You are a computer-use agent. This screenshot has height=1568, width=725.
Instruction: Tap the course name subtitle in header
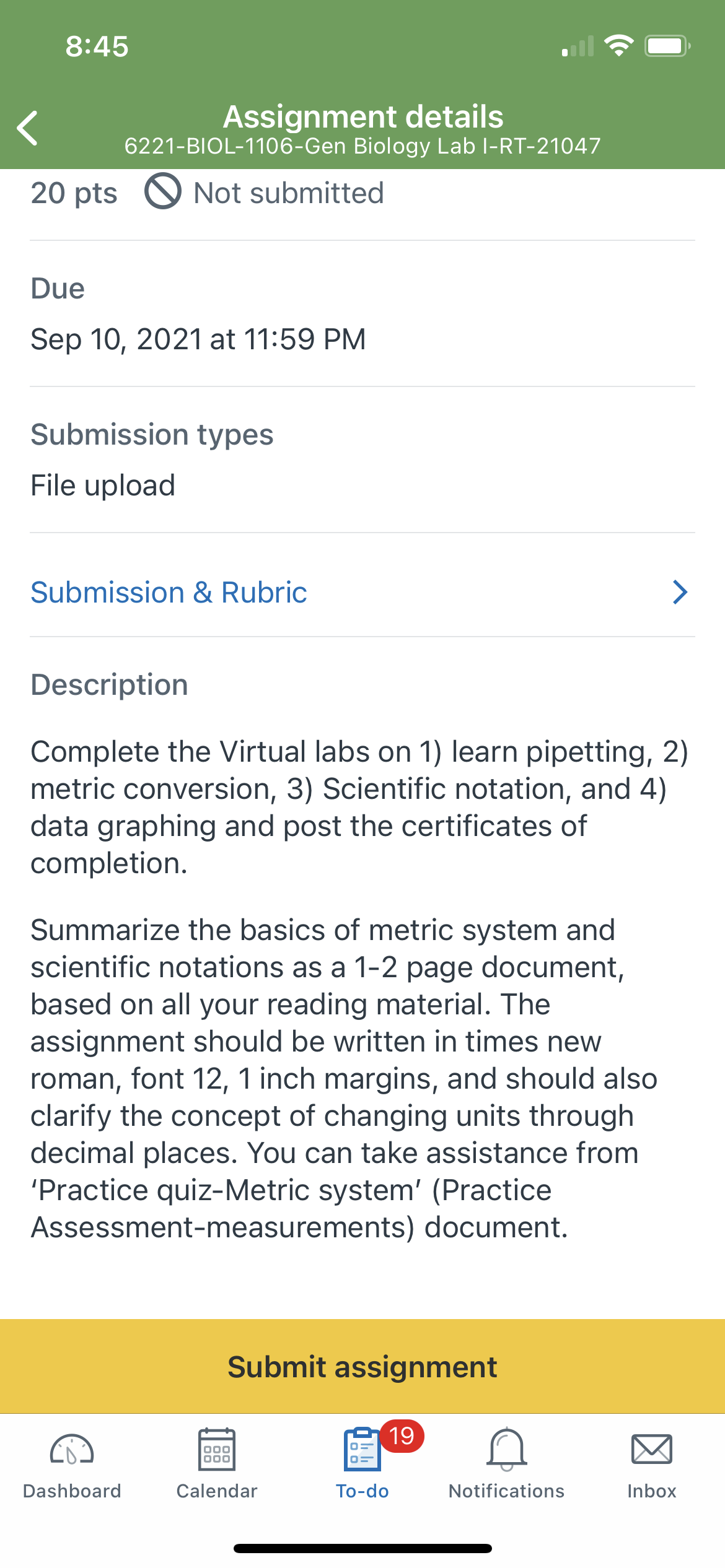pos(362,146)
